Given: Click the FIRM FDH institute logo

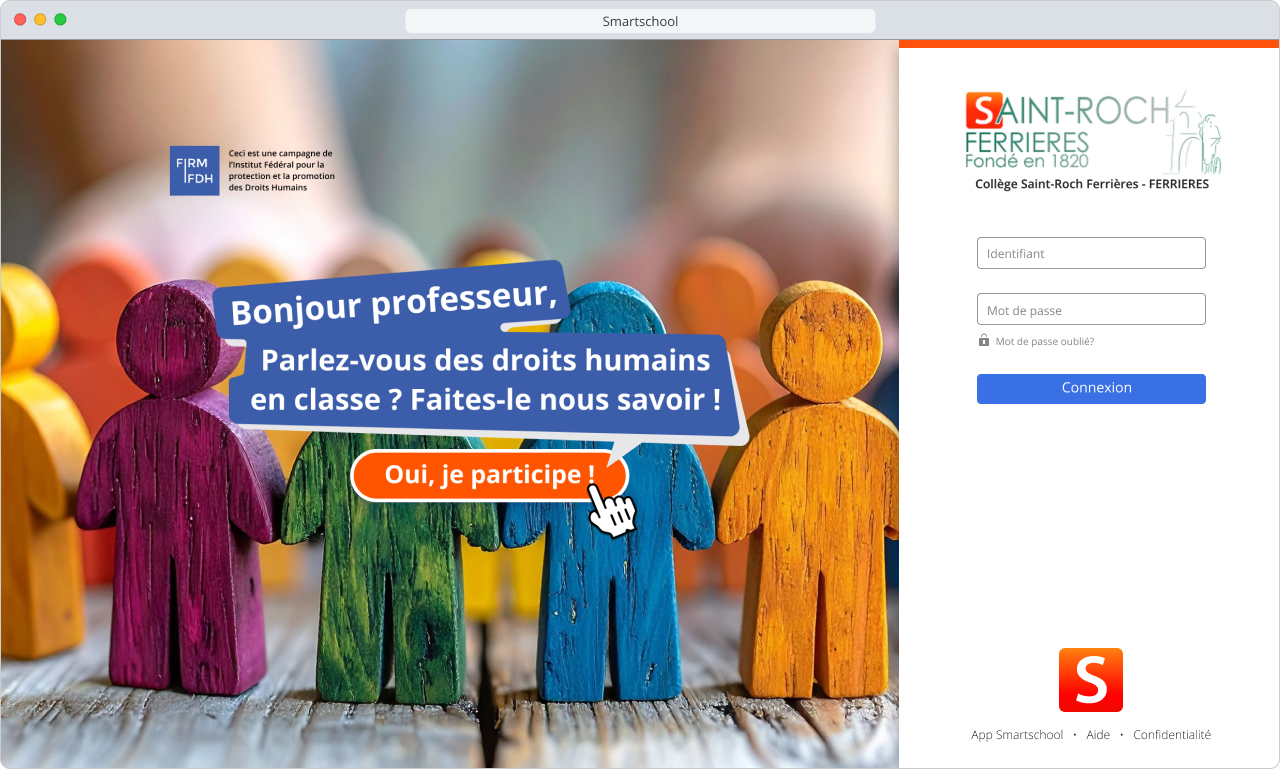Looking at the screenshot, I should coord(194,171).
